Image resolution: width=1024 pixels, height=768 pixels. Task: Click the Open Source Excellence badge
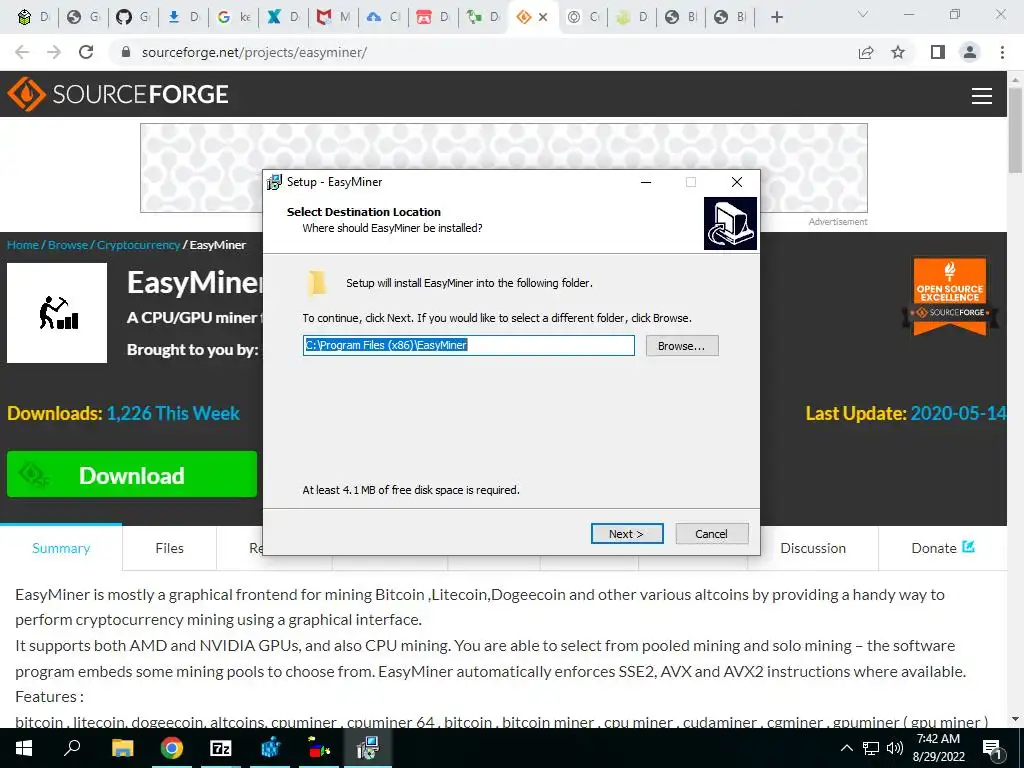pyautogui.click(x=950, y=295)
